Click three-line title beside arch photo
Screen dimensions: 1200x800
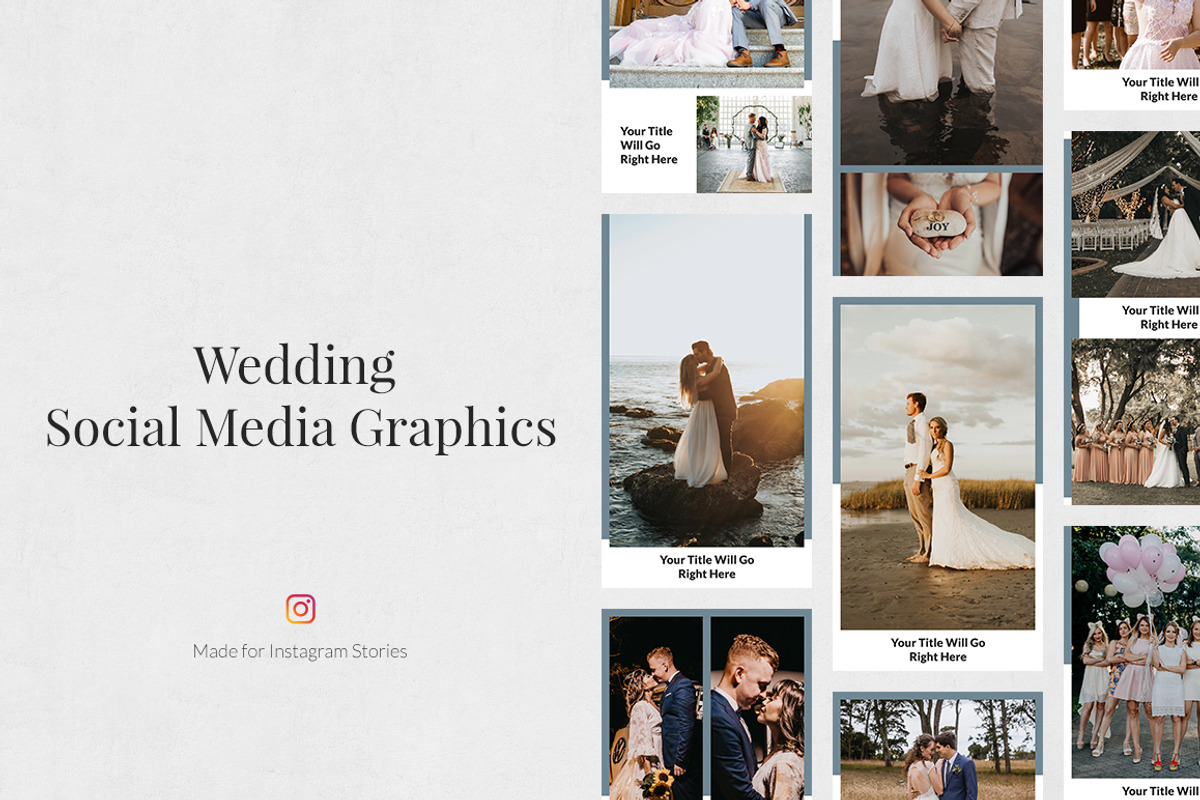(648, 145)
